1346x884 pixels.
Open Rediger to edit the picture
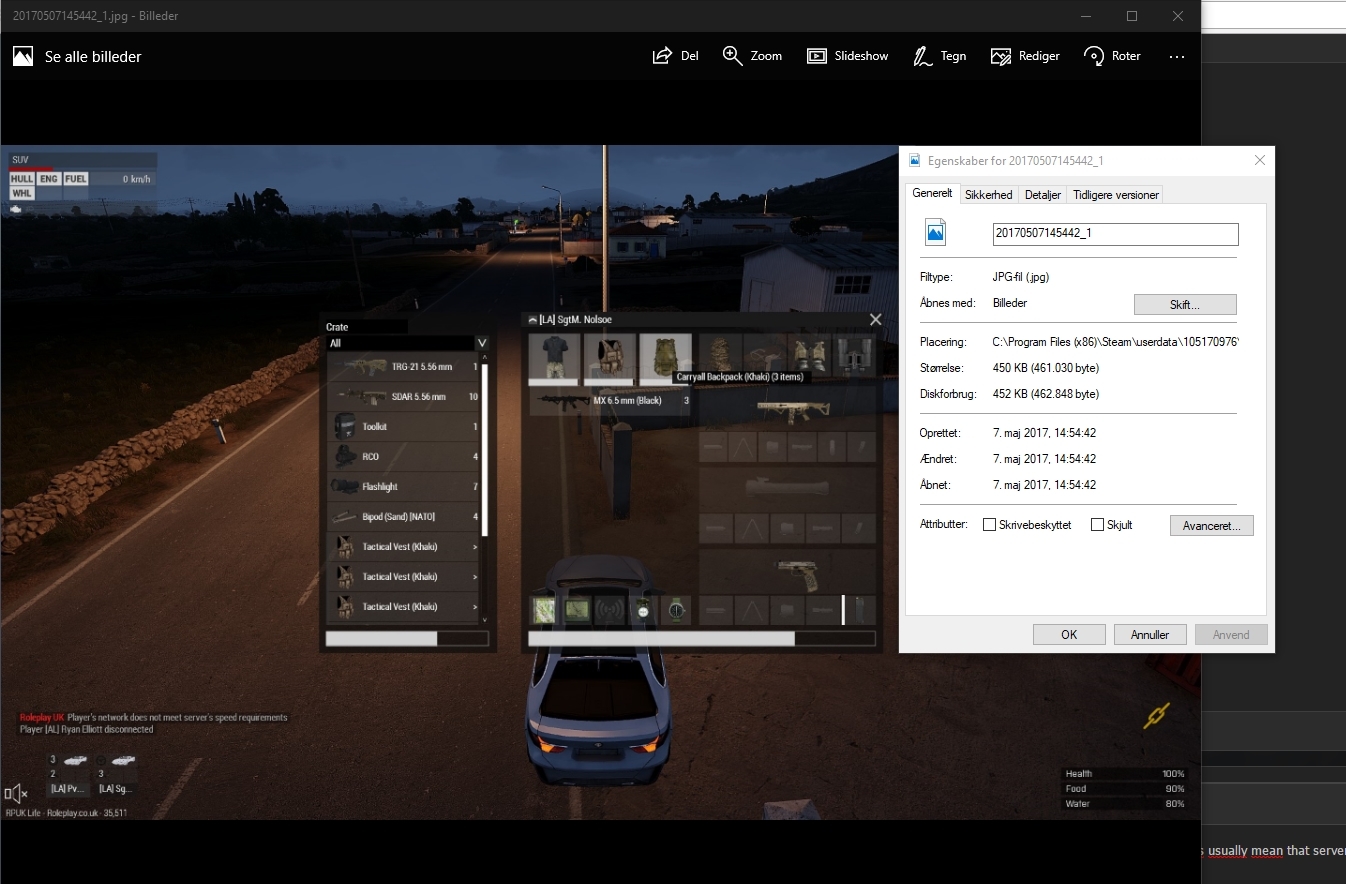click(x=1025, y=56)
